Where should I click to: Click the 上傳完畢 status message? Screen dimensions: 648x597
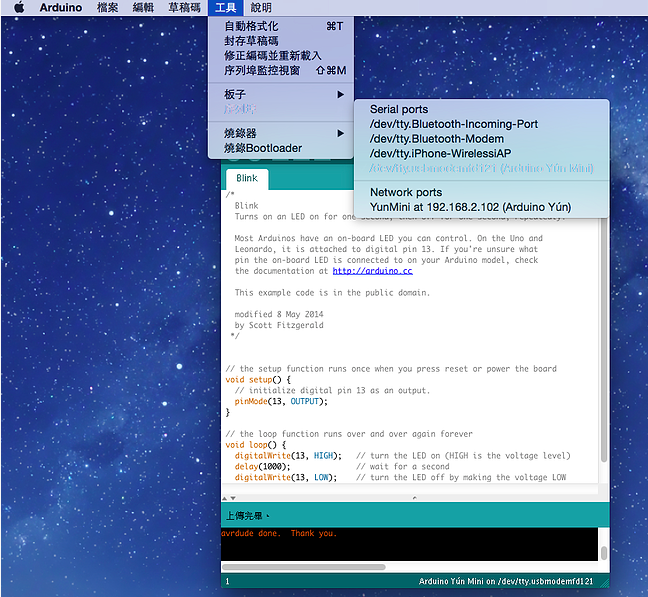(x=247, y=516)
